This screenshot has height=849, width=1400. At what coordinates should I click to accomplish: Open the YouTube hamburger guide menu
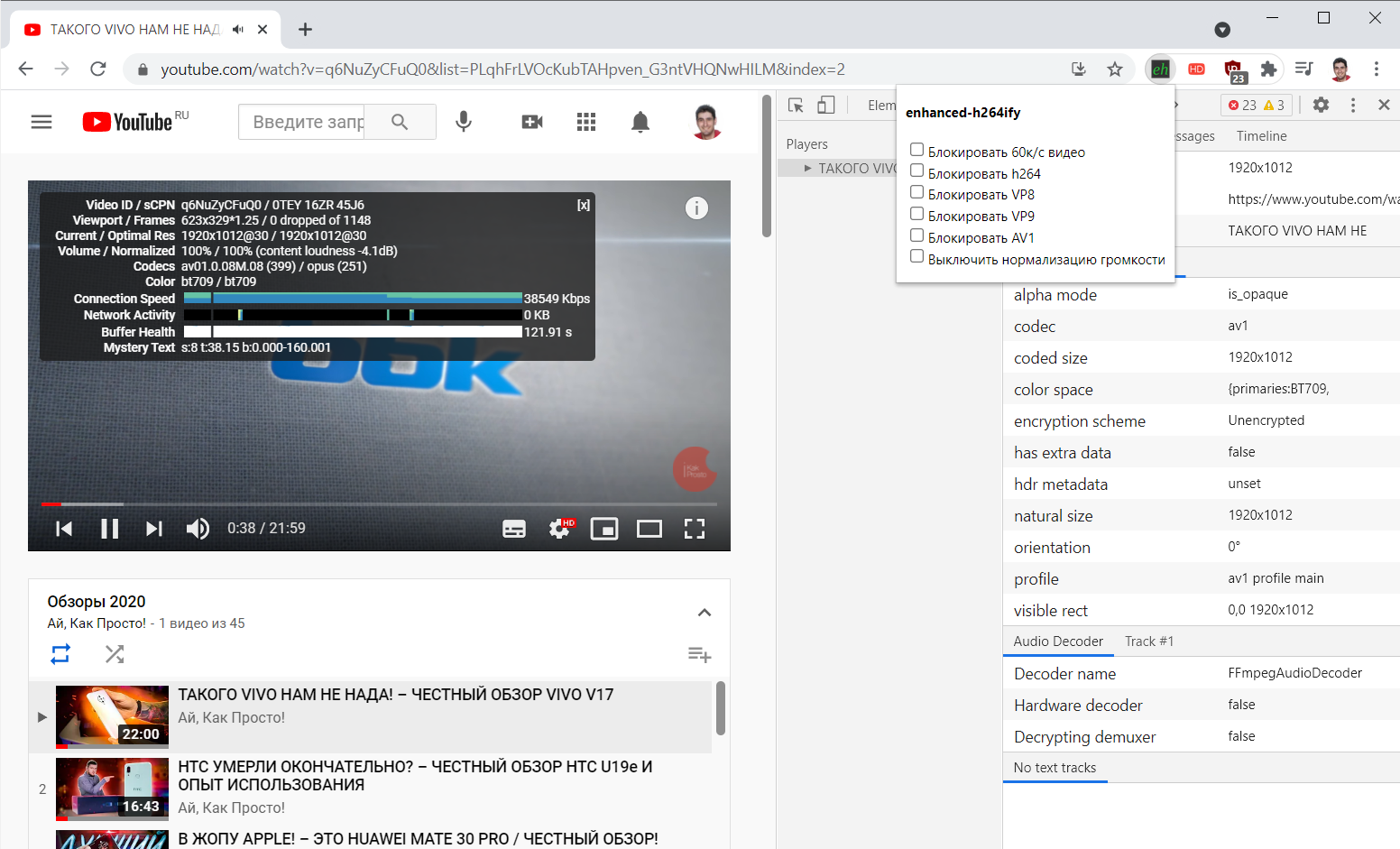pyautogui.click(x=41, y=122)
